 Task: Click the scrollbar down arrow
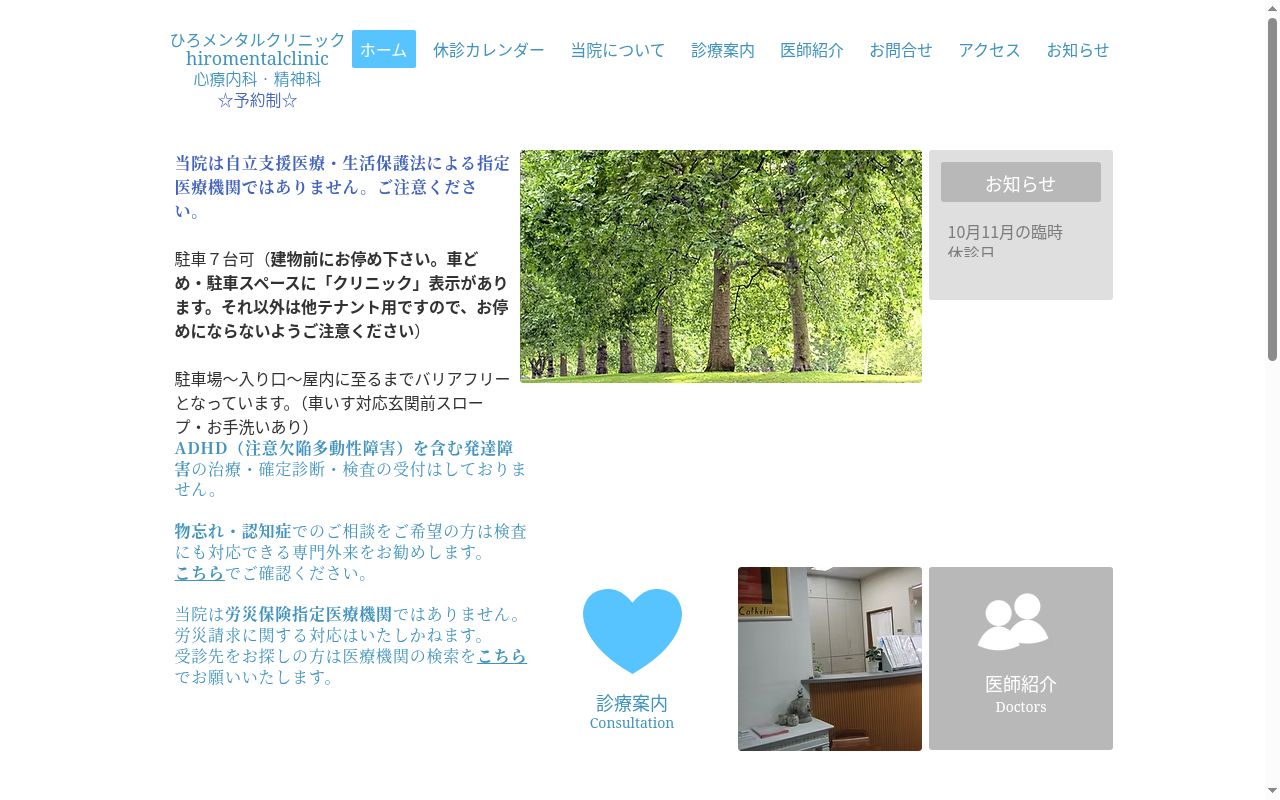point(1272,792)
